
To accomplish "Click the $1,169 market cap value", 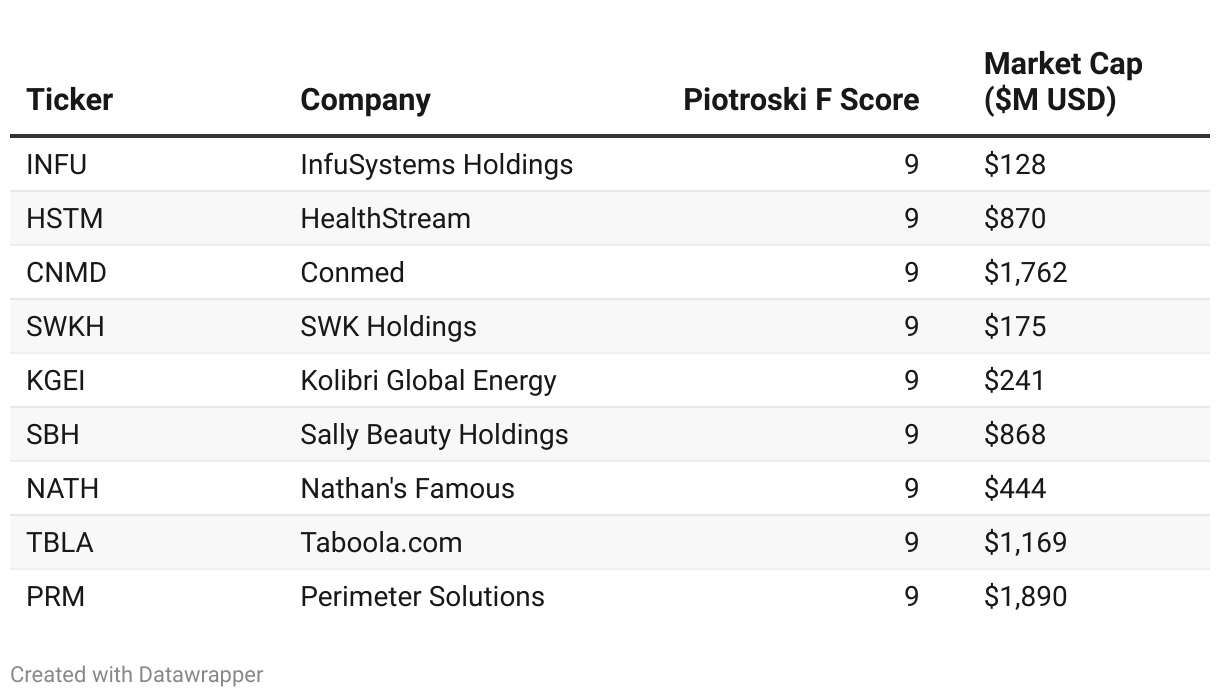I will [x=1025, y=542].
